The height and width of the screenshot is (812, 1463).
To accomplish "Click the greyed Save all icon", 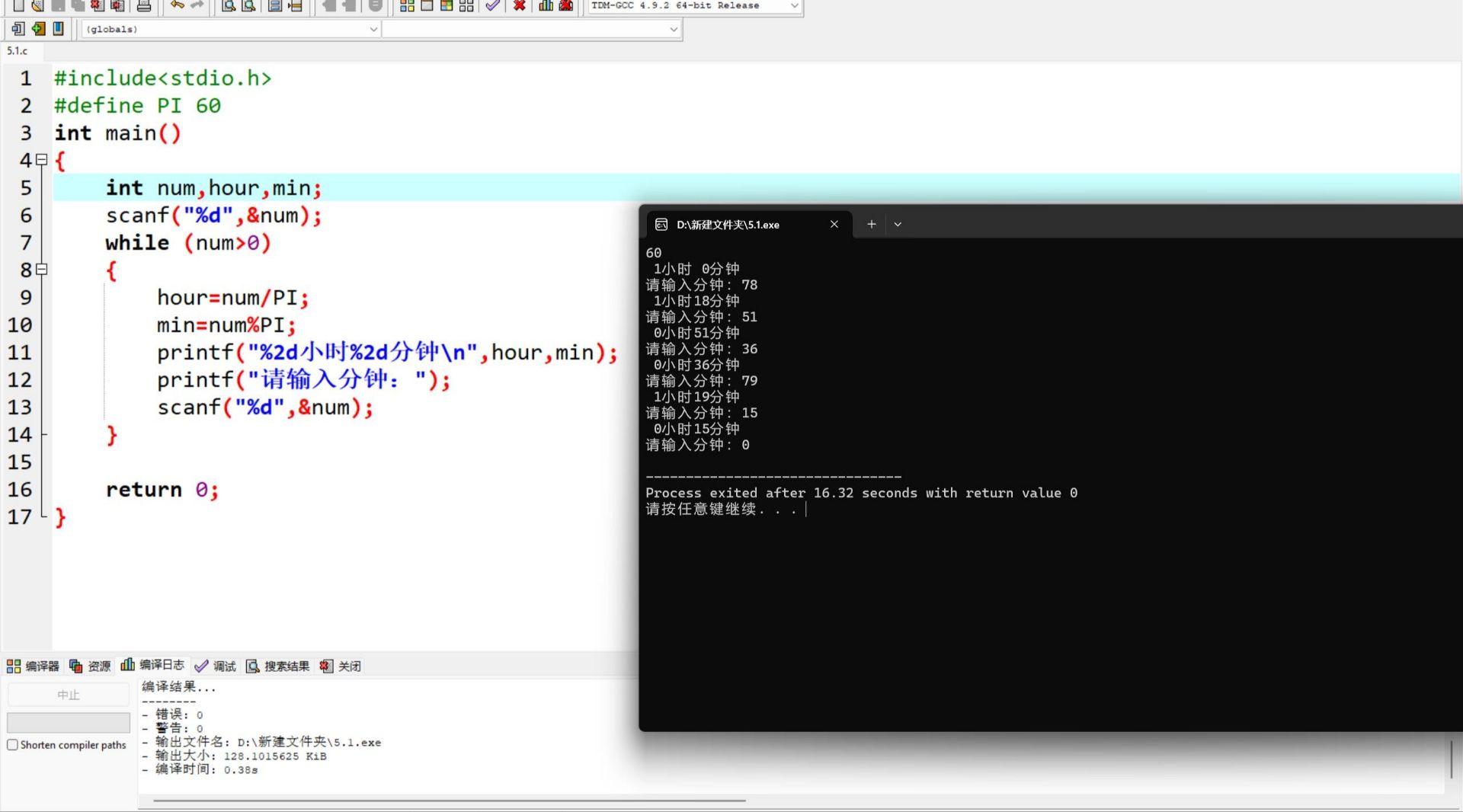I will click(x=78, y=5).
